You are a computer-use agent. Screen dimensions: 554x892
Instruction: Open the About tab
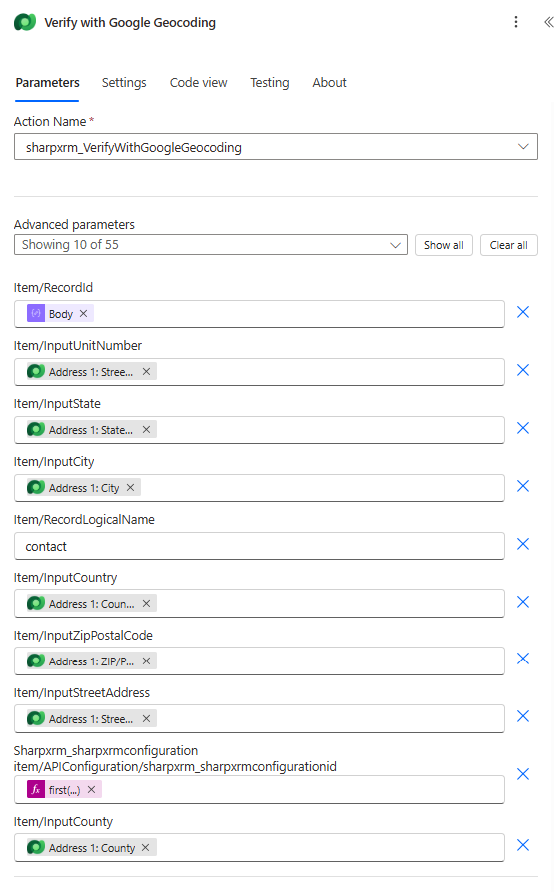point(329,83)
